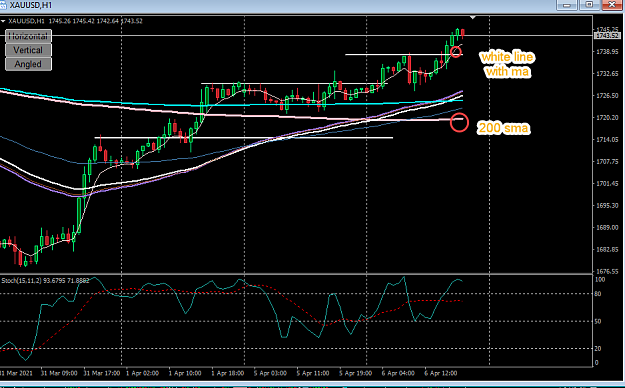
Task: Click time axis label 1 Apr 10:00
Action: pyautogui.click(x=185, y=374)
